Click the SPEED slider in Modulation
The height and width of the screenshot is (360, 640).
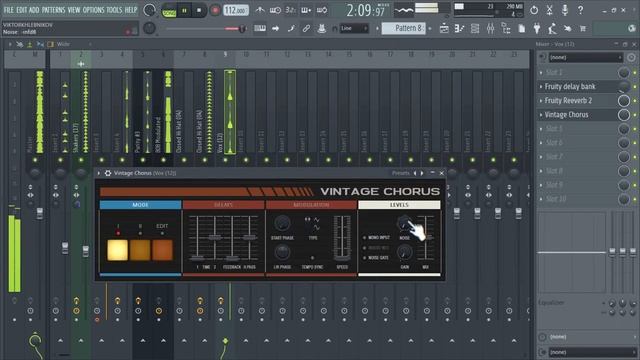pyautogui.click(x=342, y=238)
